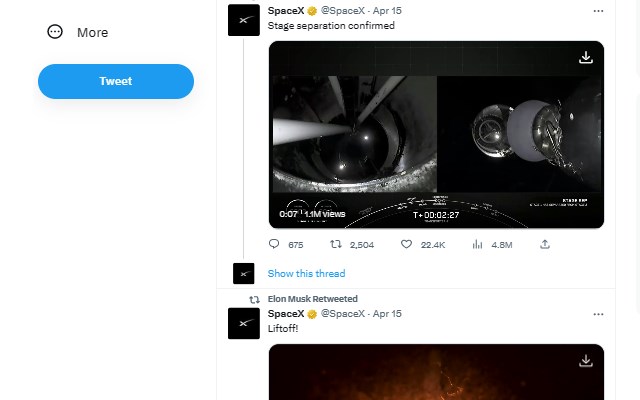This screenshot has height=400, width=640.
Task: Click the small SpaceX avatar beside thread link
Action: (x=244, y=273)
